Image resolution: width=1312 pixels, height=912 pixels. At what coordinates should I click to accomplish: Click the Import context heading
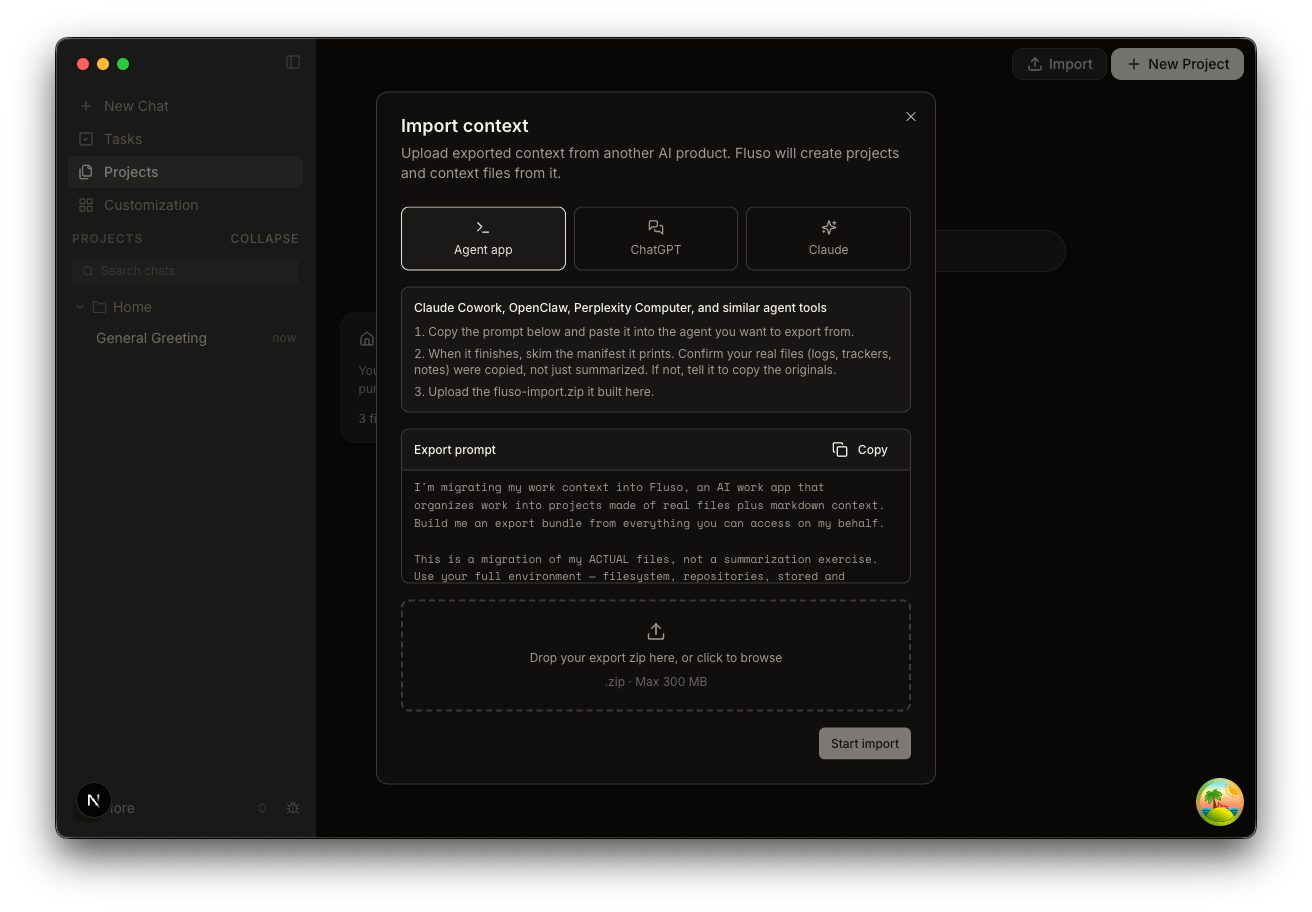point(465,126)
